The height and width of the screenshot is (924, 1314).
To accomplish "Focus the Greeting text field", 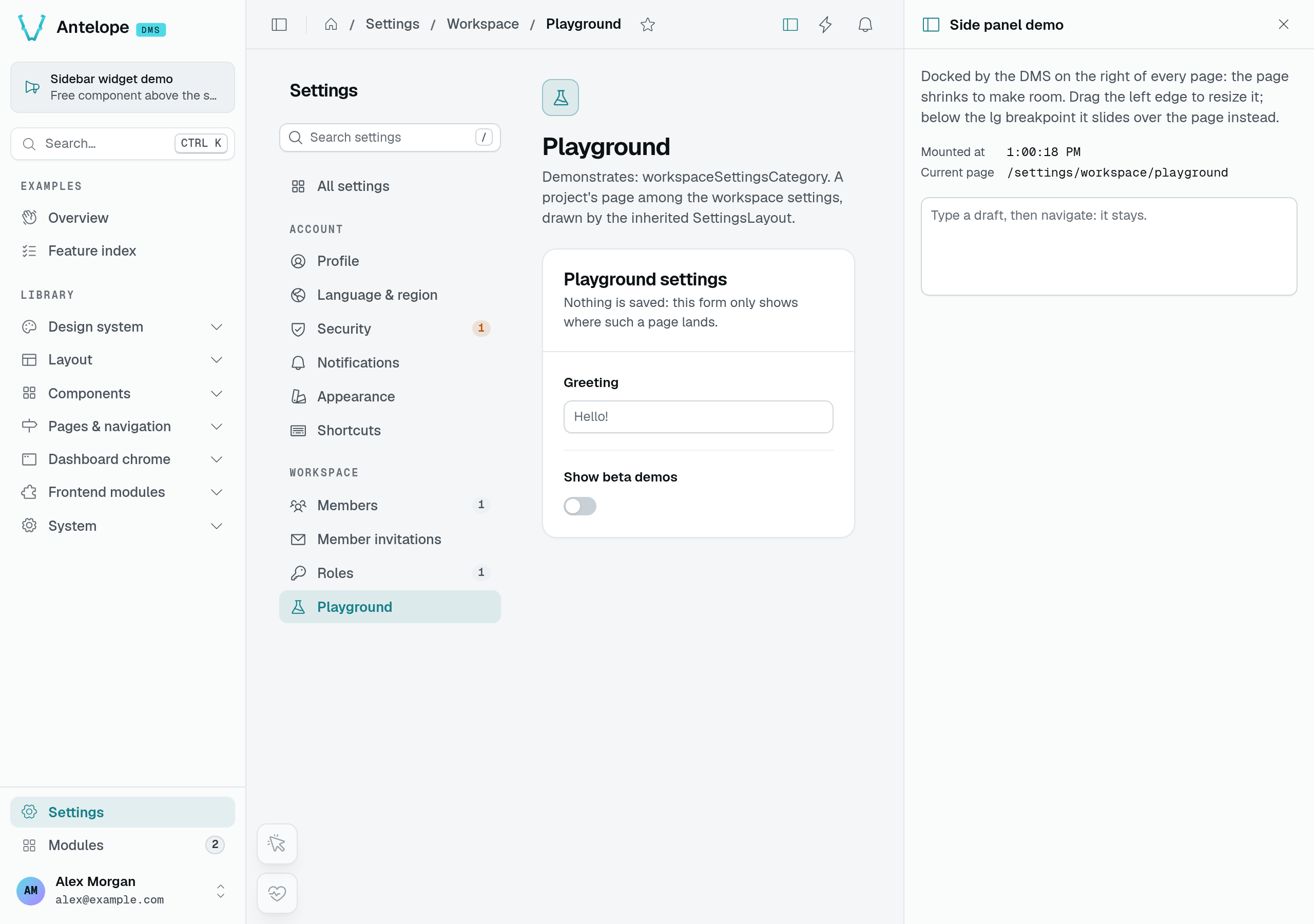I will pos(698,417).
